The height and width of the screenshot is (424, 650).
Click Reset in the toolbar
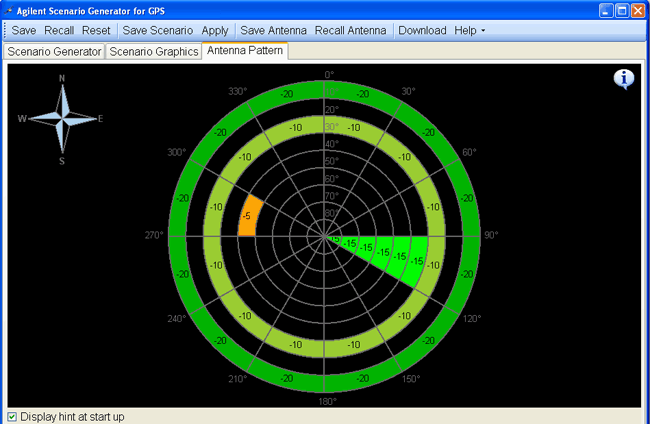(96, 30)
